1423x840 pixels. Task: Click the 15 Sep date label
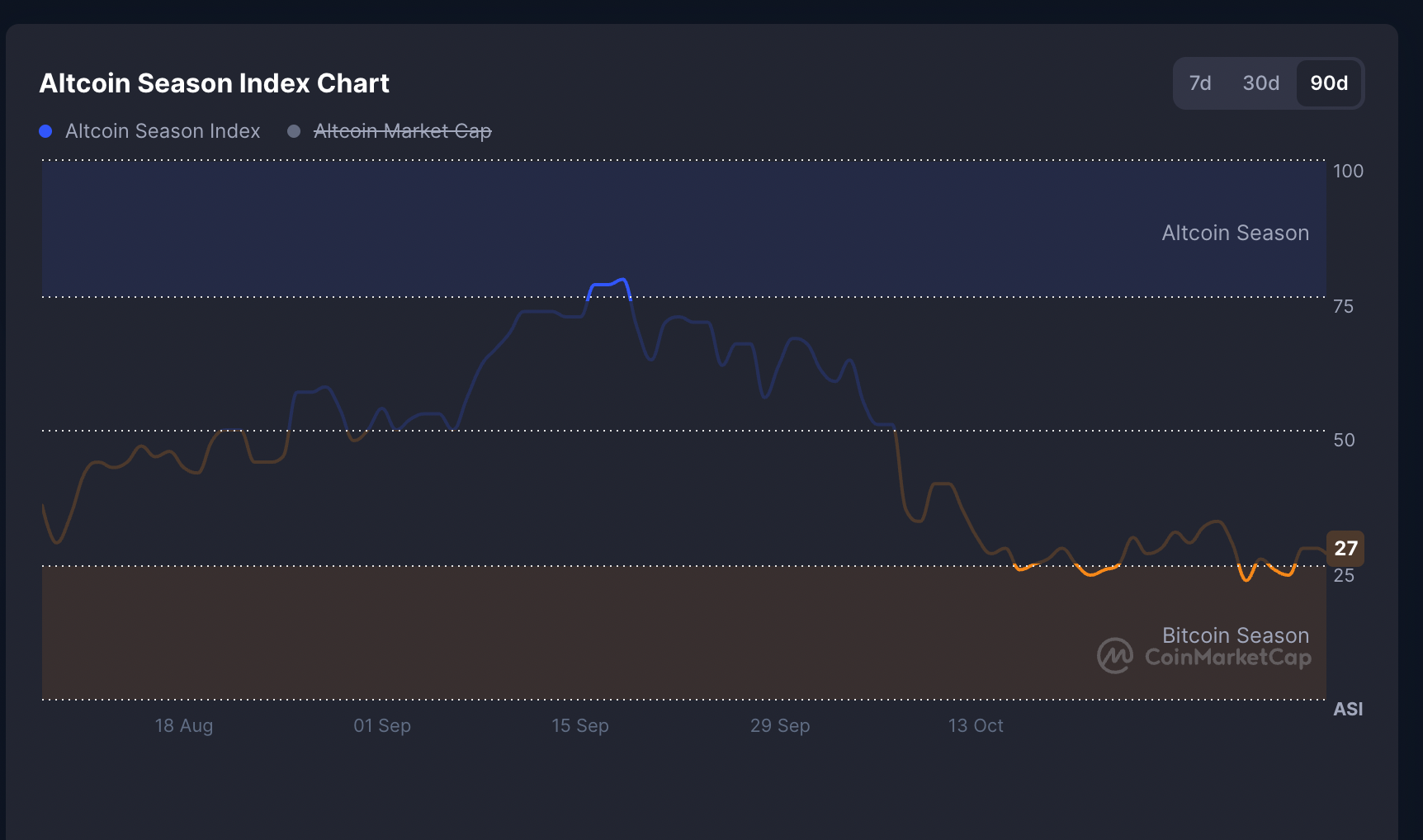pos(579,726)
